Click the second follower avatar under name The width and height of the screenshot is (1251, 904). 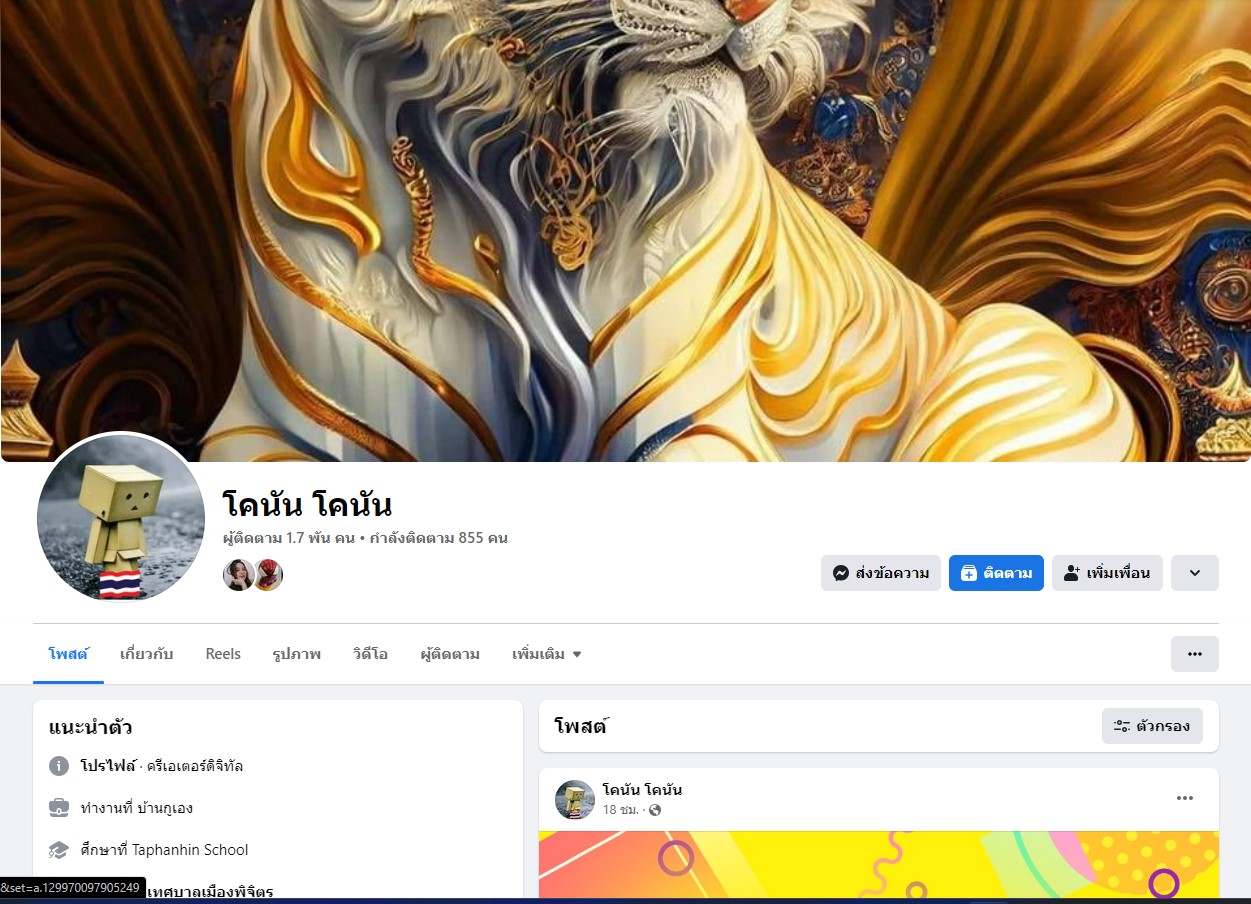pyautogui.click(x=268, y=575)
